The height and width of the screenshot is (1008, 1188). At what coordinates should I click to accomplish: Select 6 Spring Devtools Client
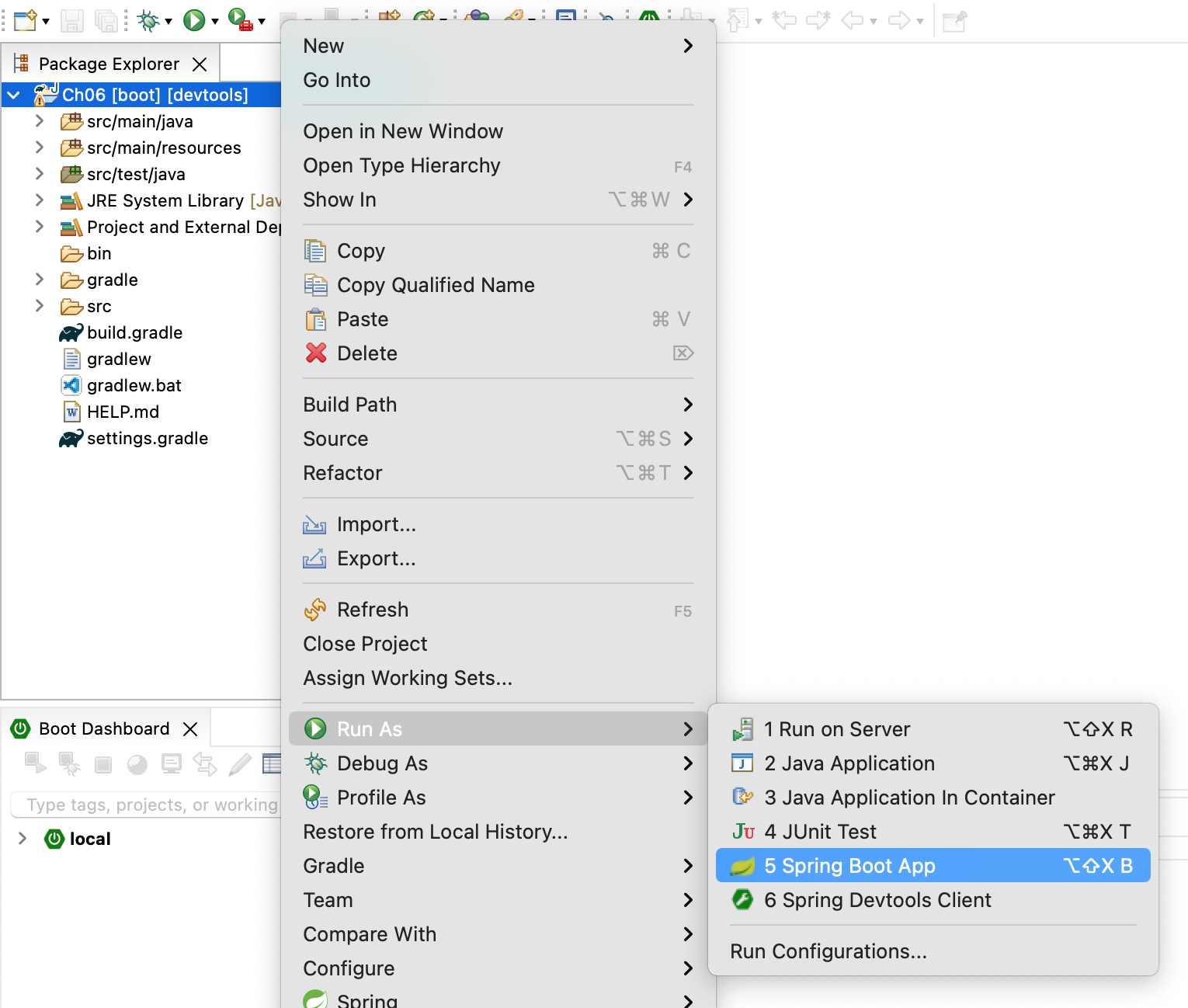(933, 900)
